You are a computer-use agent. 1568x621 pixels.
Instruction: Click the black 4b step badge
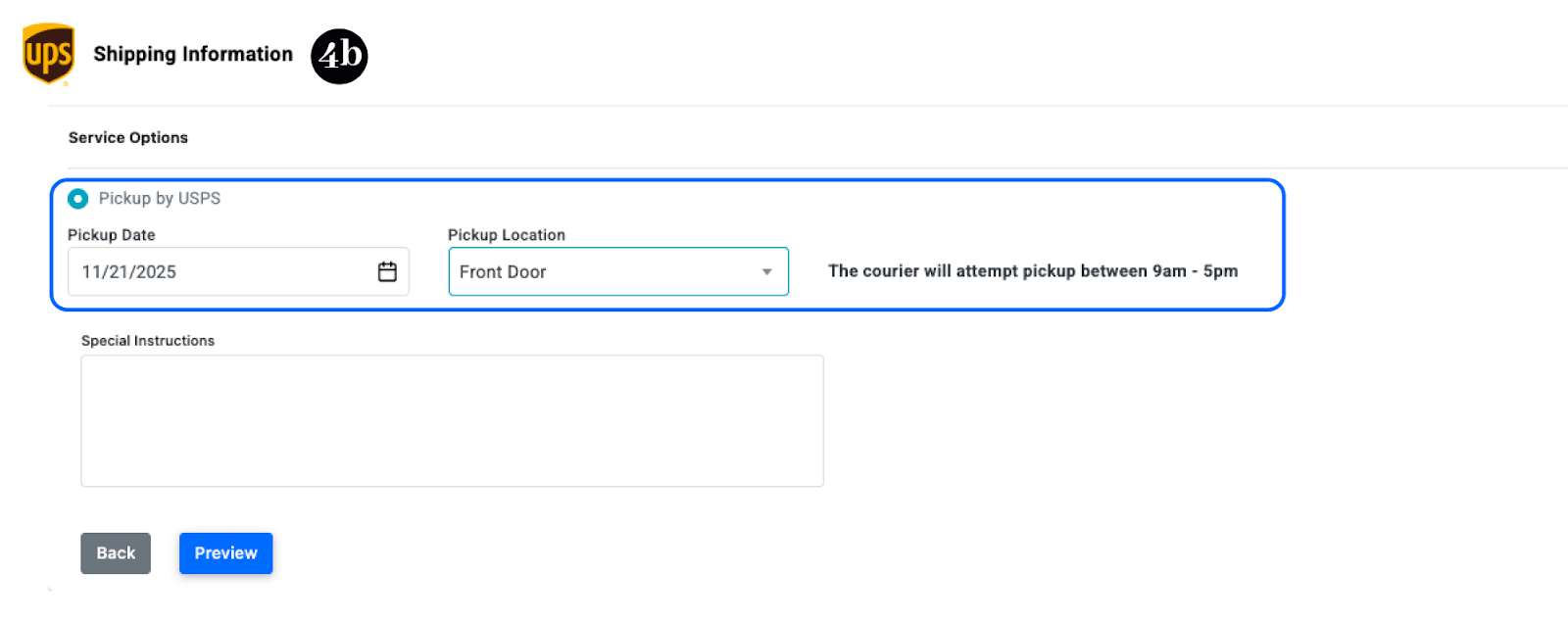339,56
